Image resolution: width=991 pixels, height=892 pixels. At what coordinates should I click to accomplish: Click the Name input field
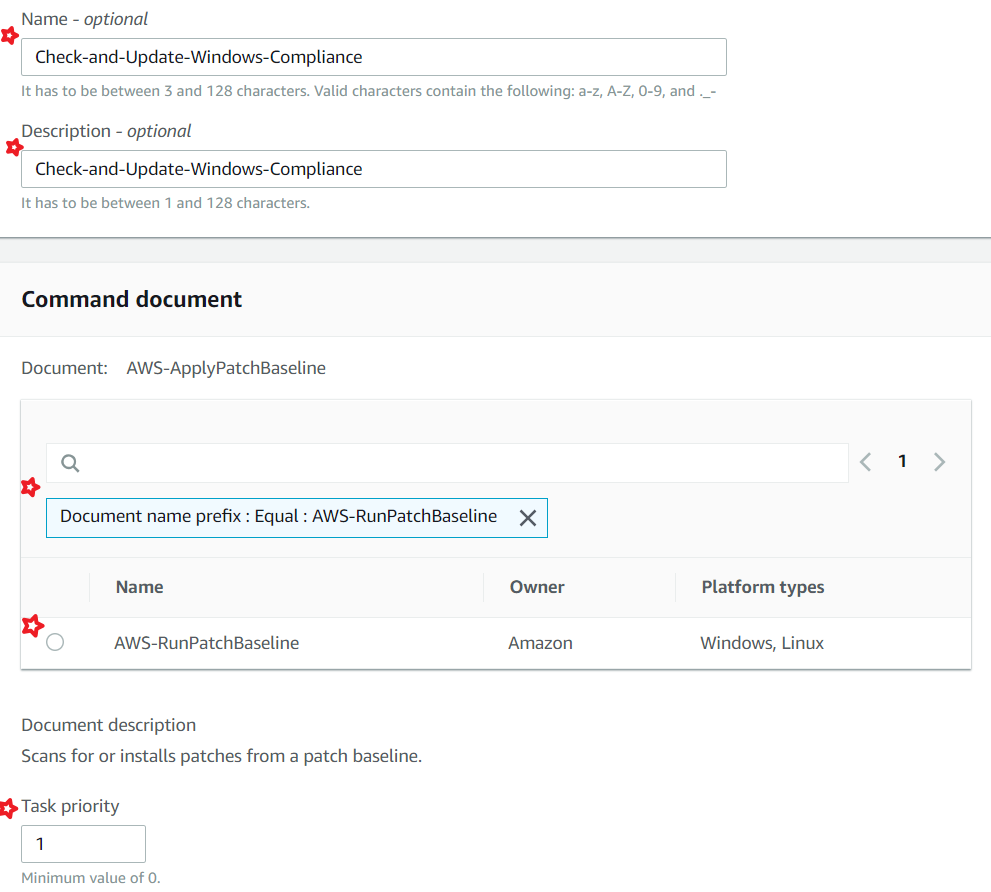click(374, 57)
